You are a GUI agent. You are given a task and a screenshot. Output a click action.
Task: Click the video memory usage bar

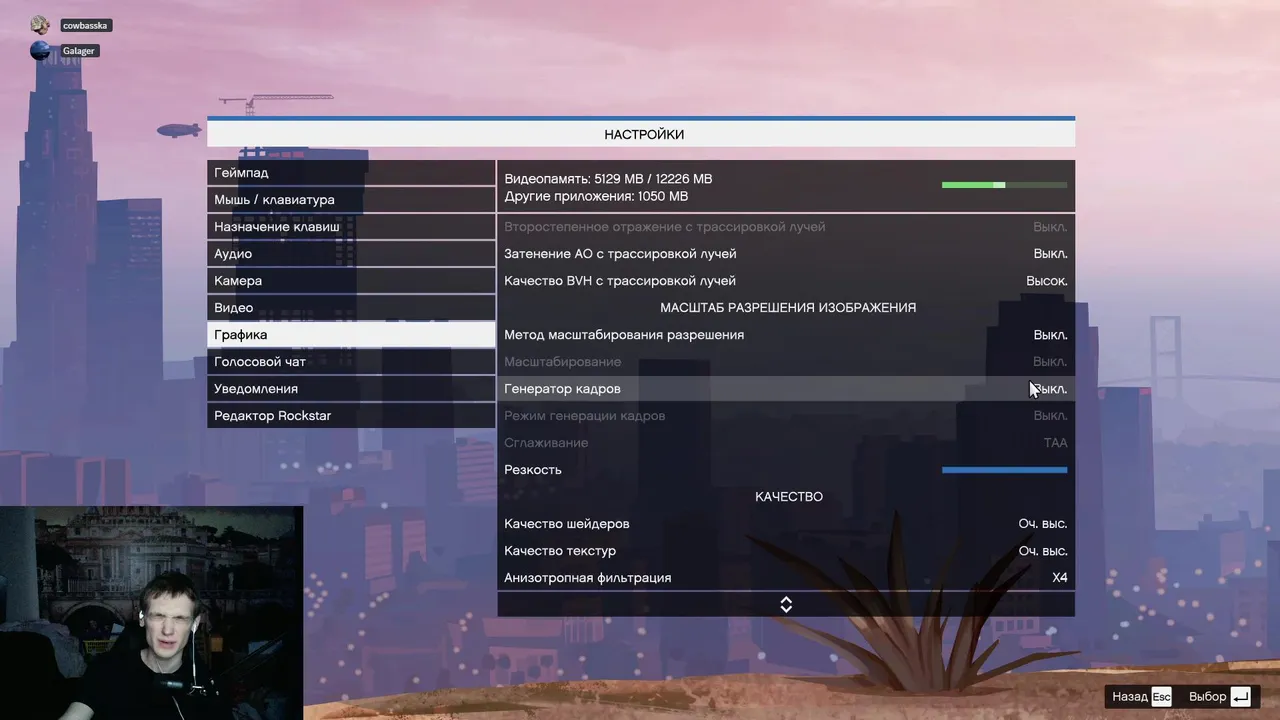click(x=1004, y=185)
